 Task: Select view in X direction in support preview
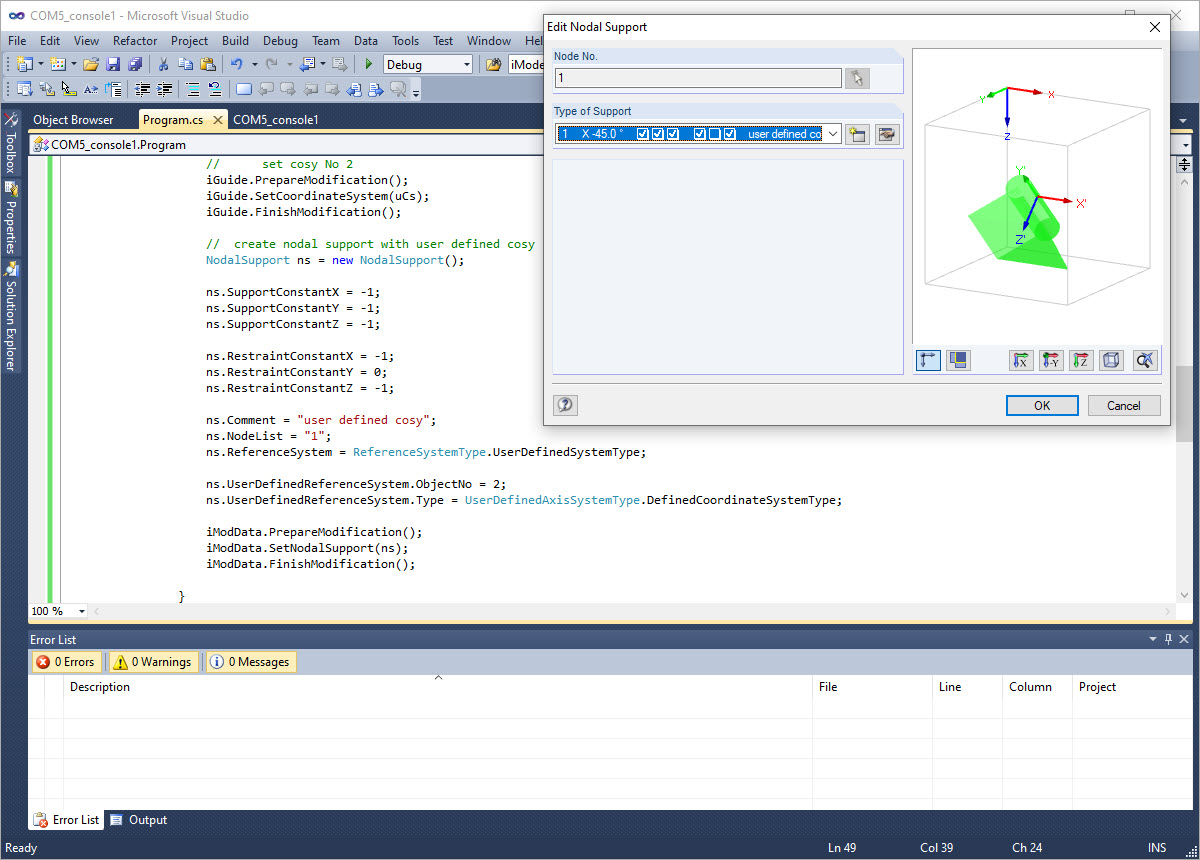(x=1021, y=360)
